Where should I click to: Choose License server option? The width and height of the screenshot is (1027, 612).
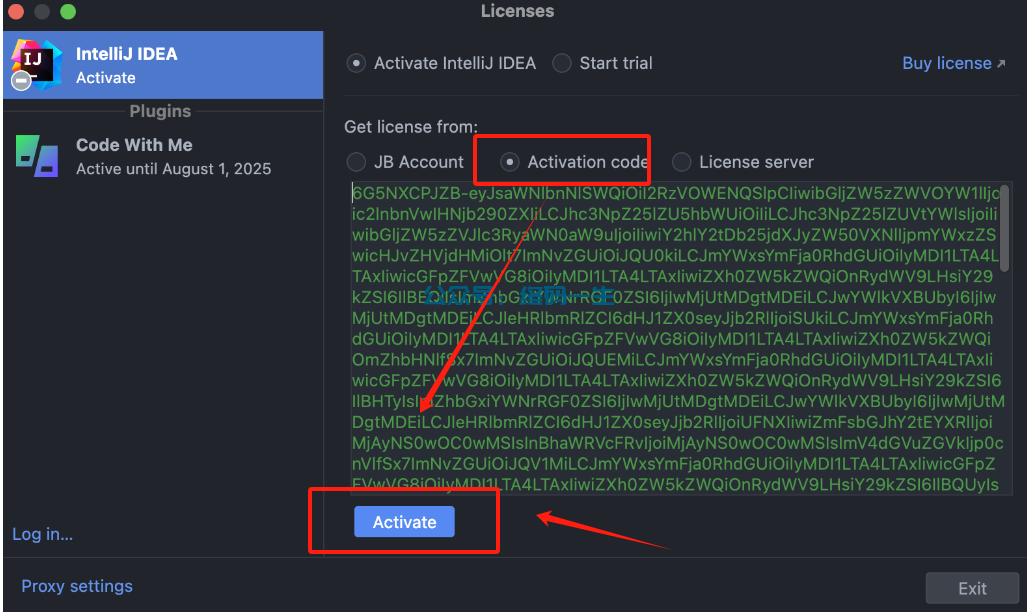point(681,162)
